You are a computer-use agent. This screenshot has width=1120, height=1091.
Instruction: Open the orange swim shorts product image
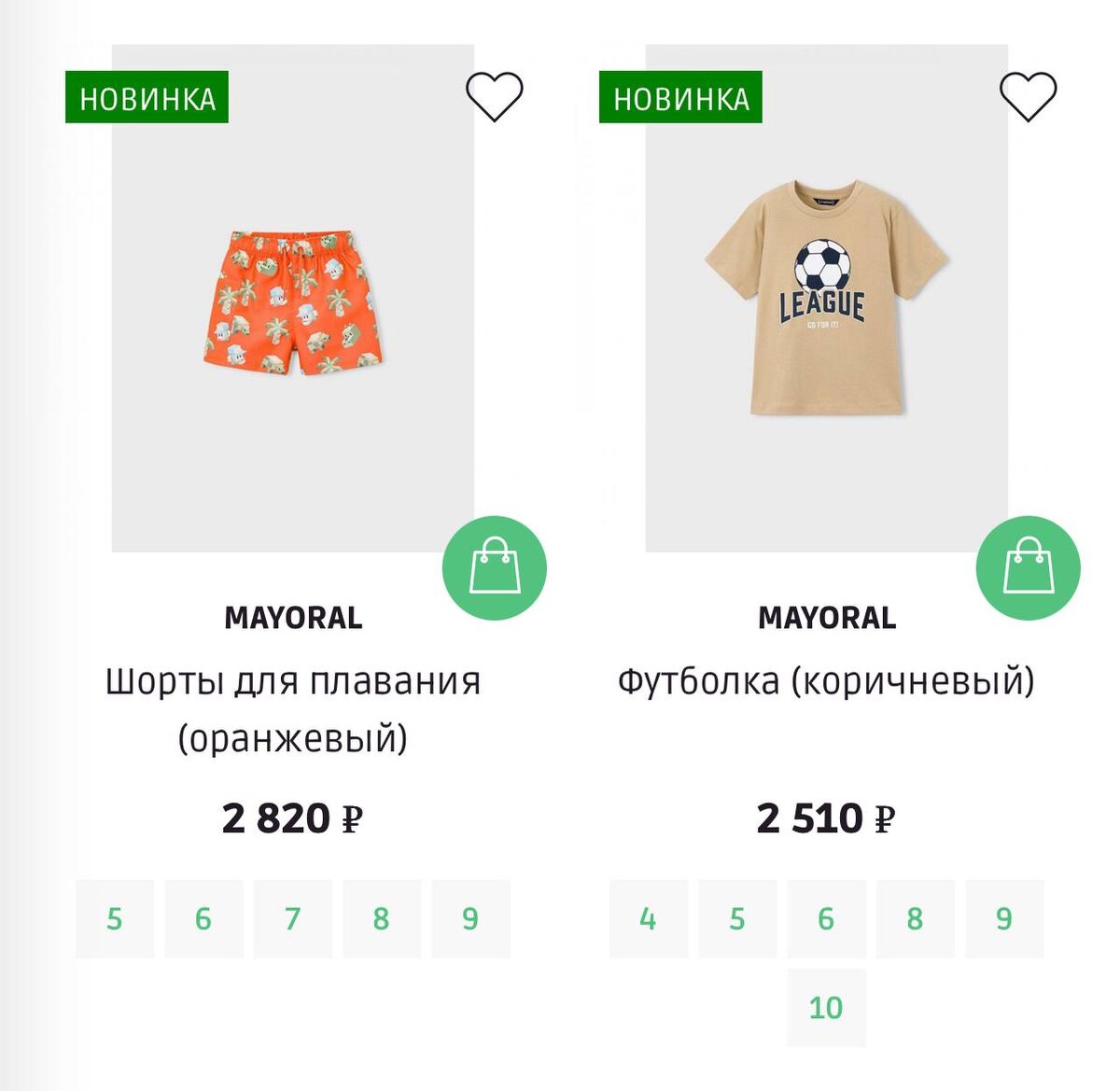click(x=293, y=299)
